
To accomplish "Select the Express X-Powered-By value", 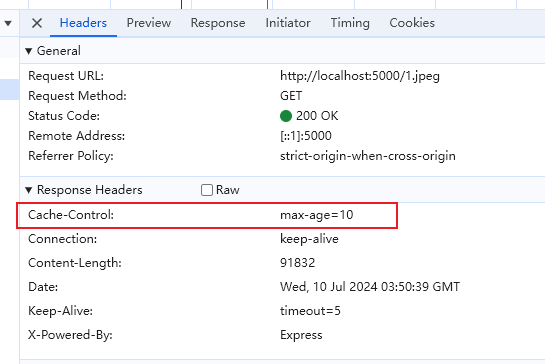I will click(x=301, y=335).
